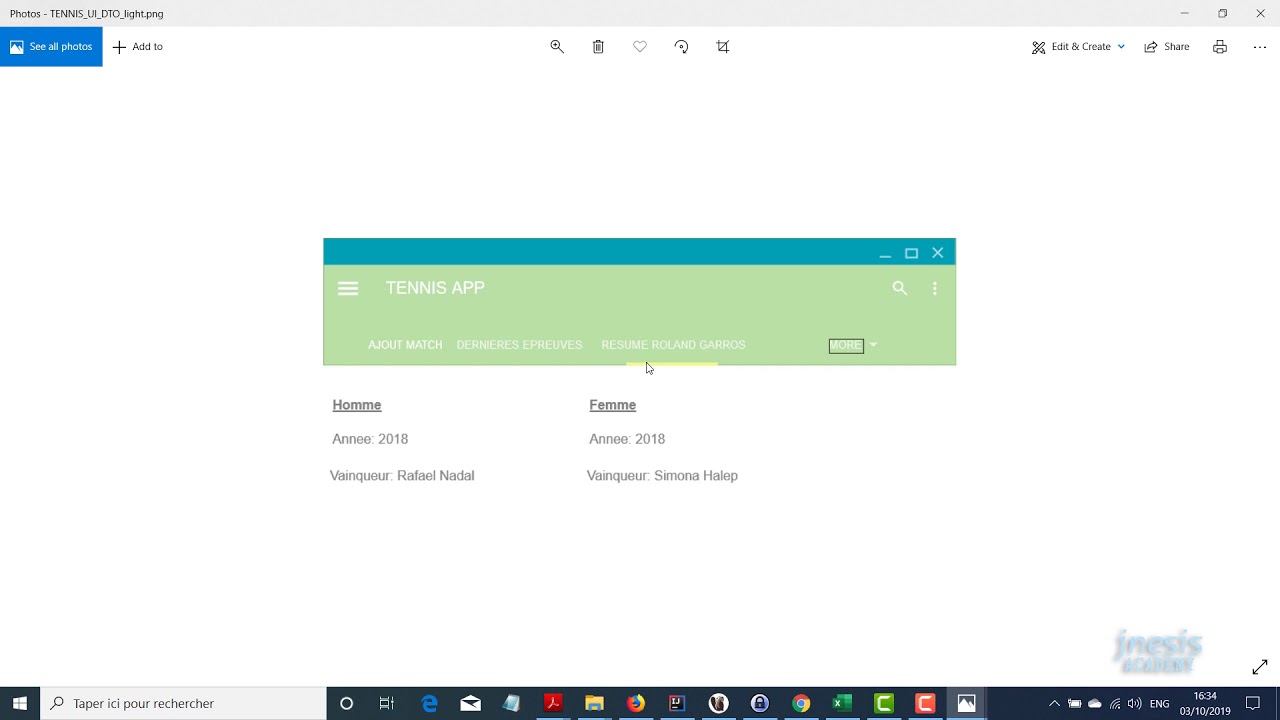The image size is (1280, 720).
Task: Switch the ENG input language indicator
Action: [1160, 704]
